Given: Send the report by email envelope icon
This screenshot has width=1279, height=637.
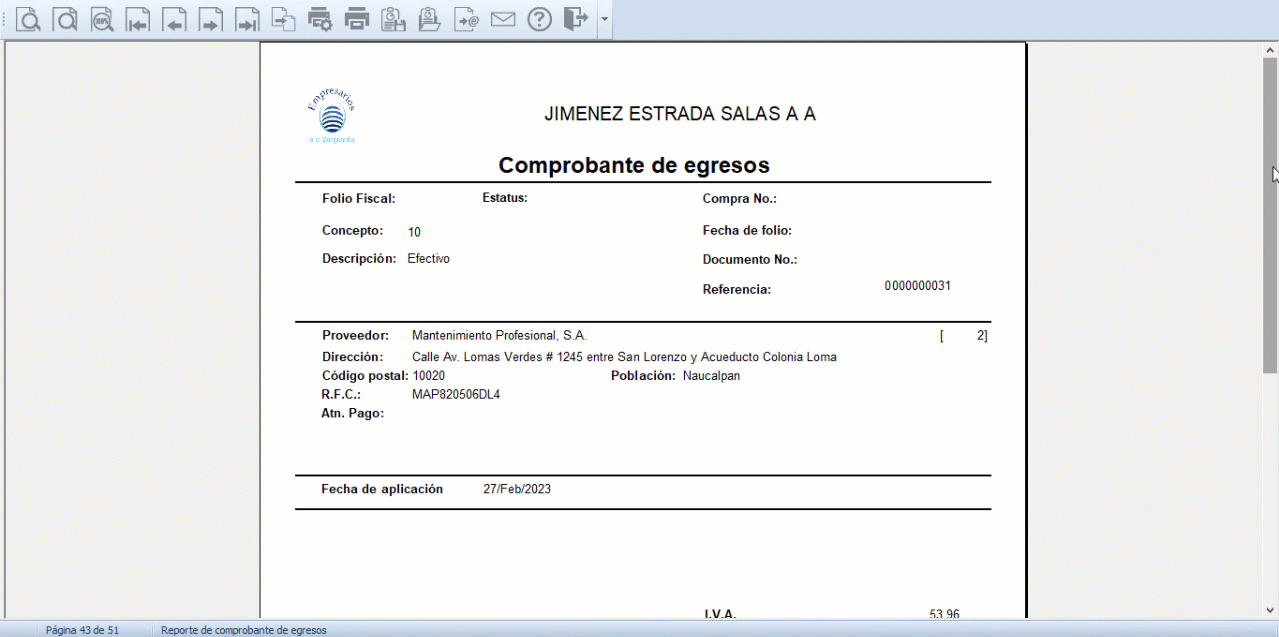Looking at the screenshot, I should (502, 19).
